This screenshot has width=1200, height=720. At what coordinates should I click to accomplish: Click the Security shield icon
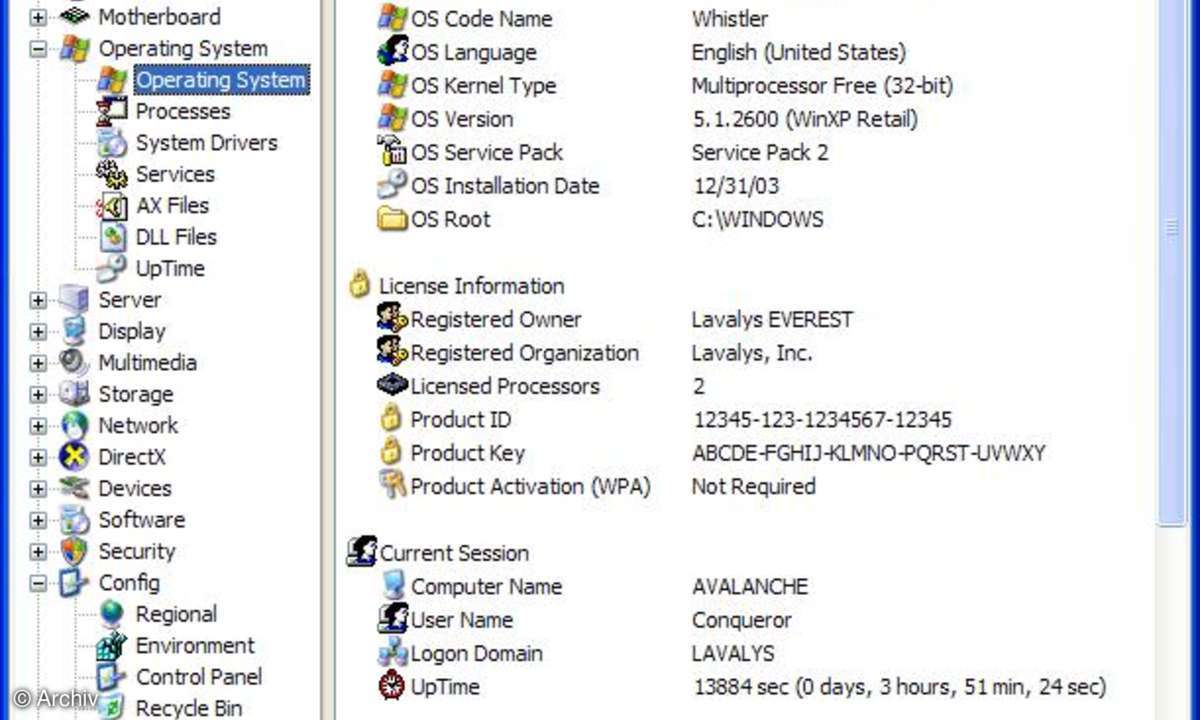click(x=74, y=551)
